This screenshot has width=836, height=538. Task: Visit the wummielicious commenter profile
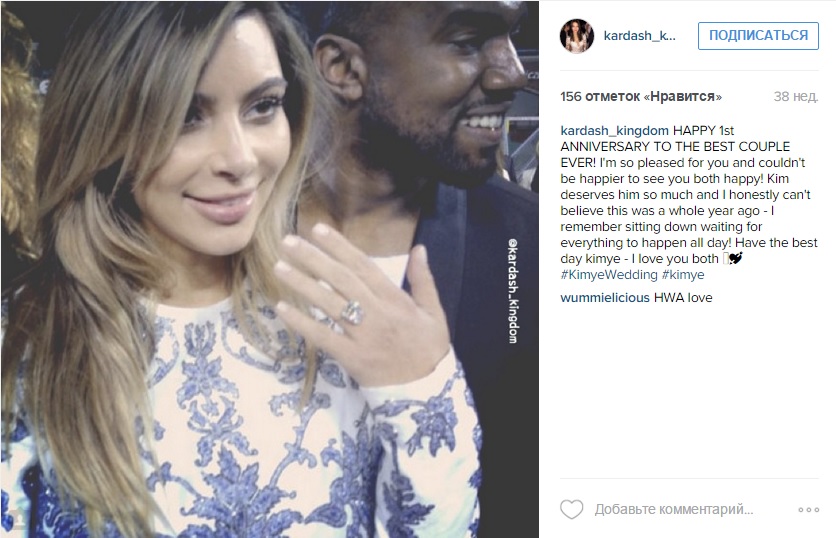point(605,298)
